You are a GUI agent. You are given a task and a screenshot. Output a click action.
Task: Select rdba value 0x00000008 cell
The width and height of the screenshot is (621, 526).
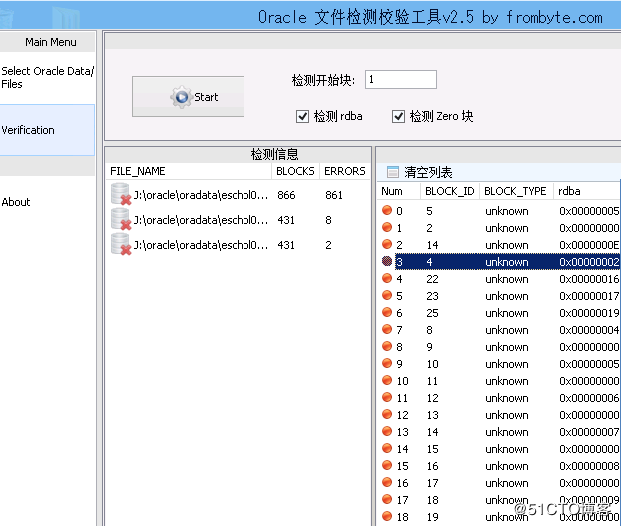(589, 466)
